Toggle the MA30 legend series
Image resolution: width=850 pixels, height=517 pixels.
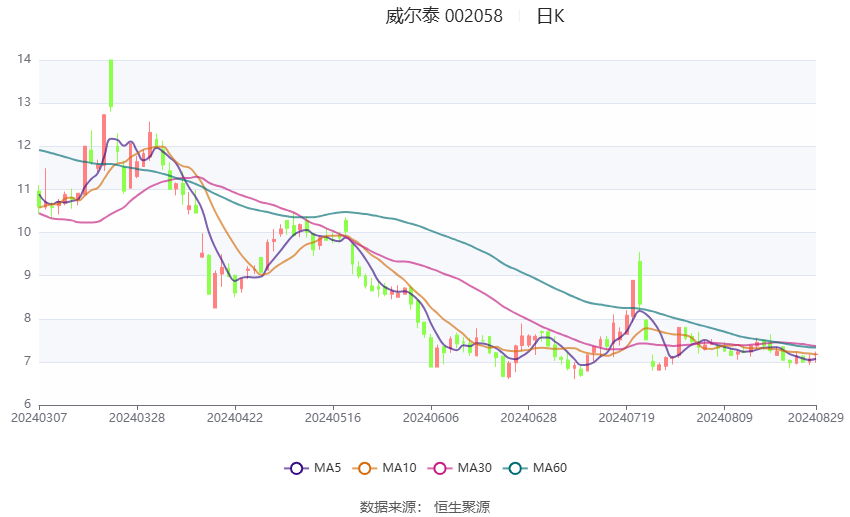pyautogui.click(x=460, y=468)
